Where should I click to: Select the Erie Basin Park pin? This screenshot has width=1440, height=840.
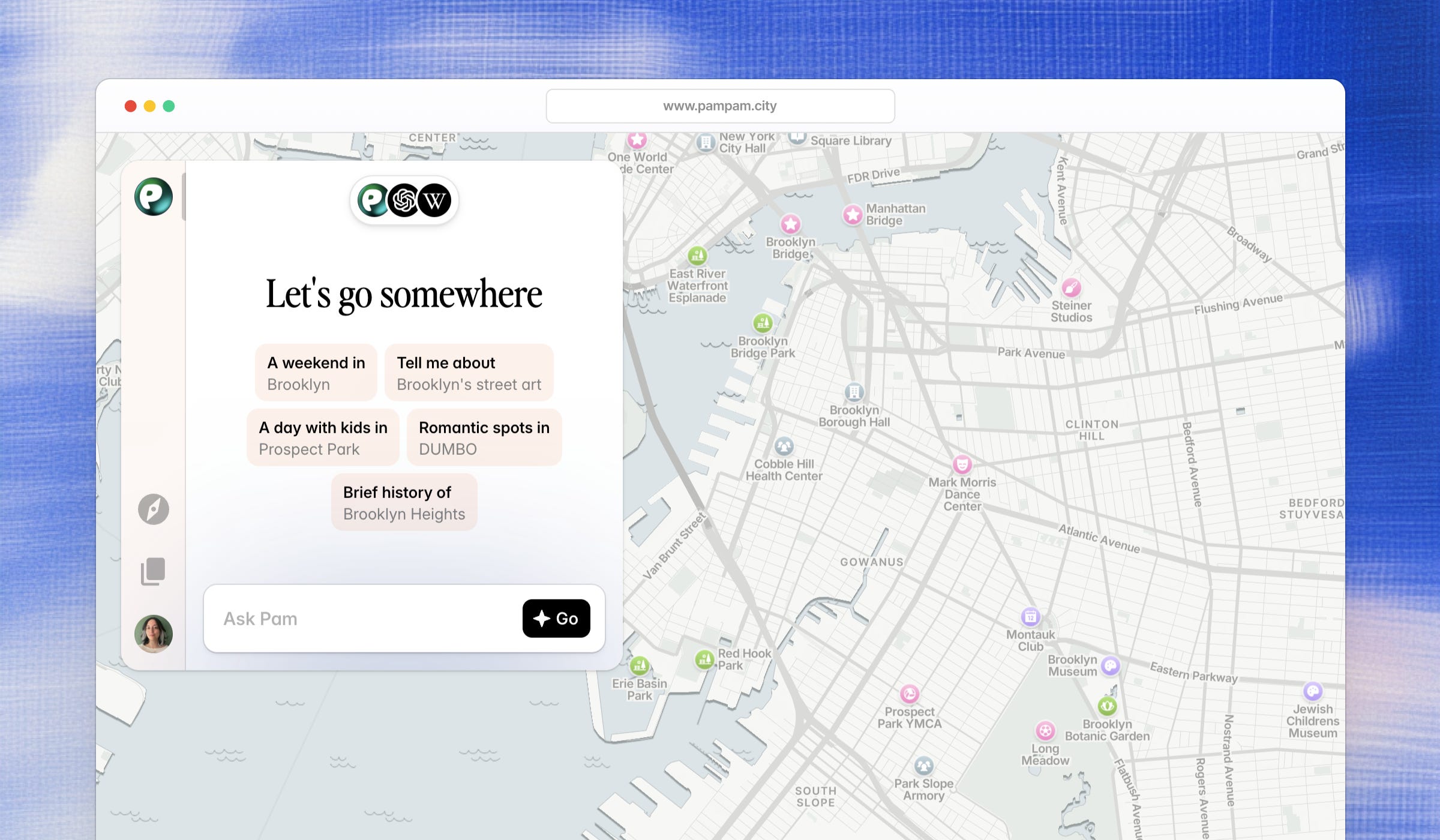click(640, 665)
